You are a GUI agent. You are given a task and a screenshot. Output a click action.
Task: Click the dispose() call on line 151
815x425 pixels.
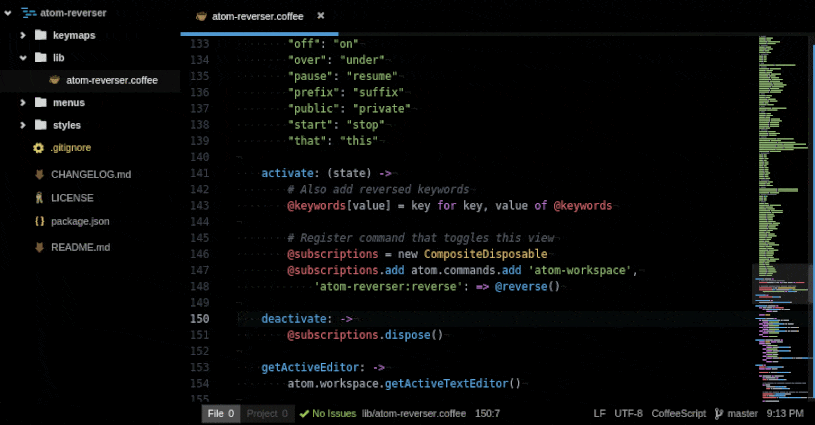click(x=414, y=335)
